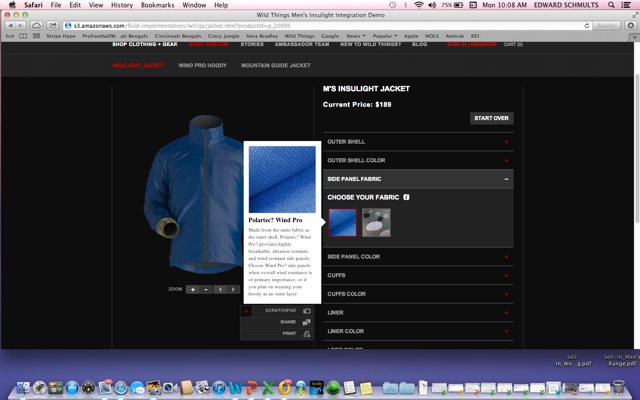Open Trash in the Dock
Screen dimensions: 640x400
[619, 387]
